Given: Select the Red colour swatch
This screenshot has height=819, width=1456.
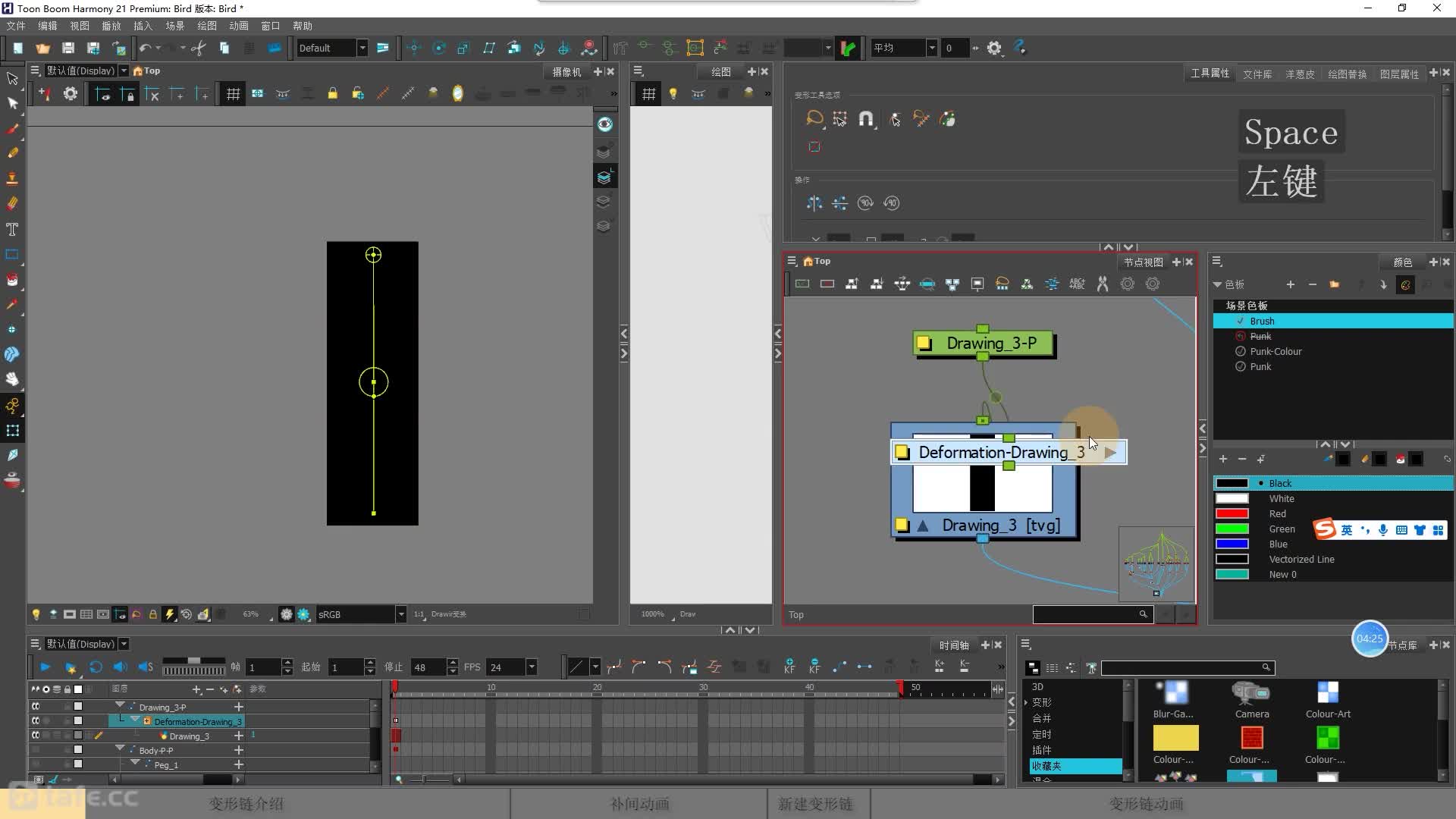Looking at the screenshot, I should (1232, 513).
